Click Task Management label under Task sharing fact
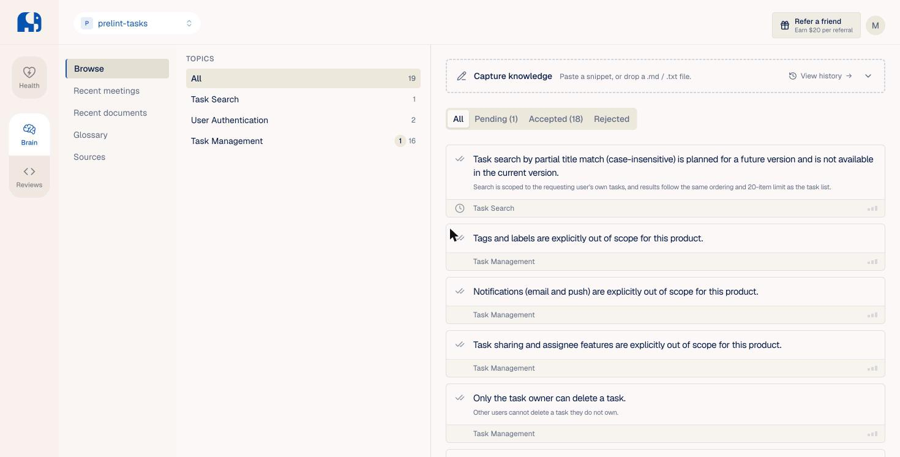Viewport: 900px width, 457px height. (x=504, y=368)
